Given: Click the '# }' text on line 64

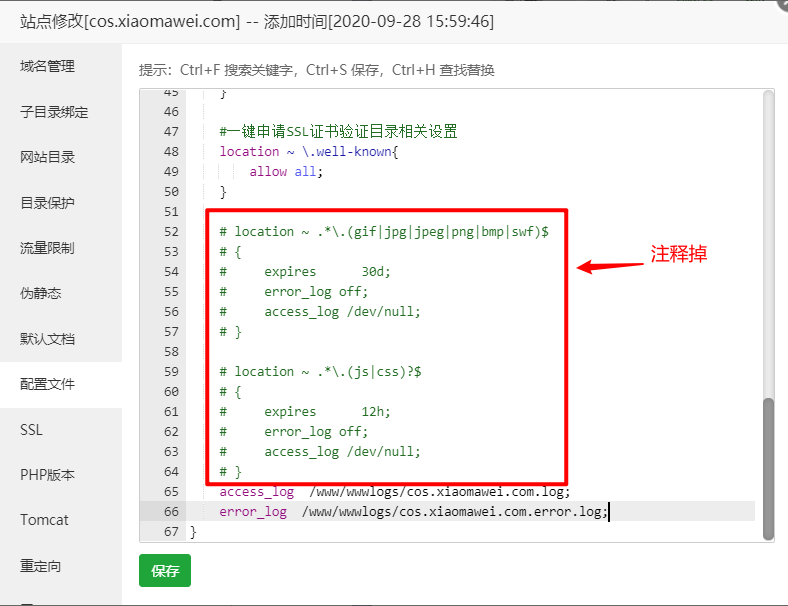Looking at the screenshot, I should click(x=230, y=471).
